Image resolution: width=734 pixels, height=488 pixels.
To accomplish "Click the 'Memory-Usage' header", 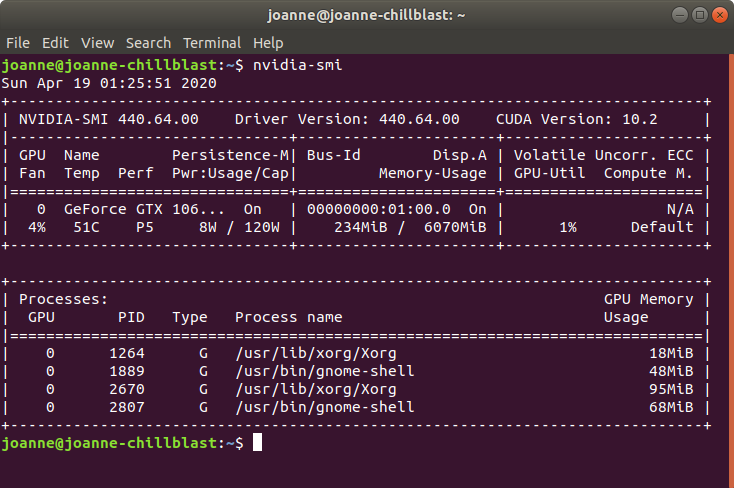I will point(433,174).
